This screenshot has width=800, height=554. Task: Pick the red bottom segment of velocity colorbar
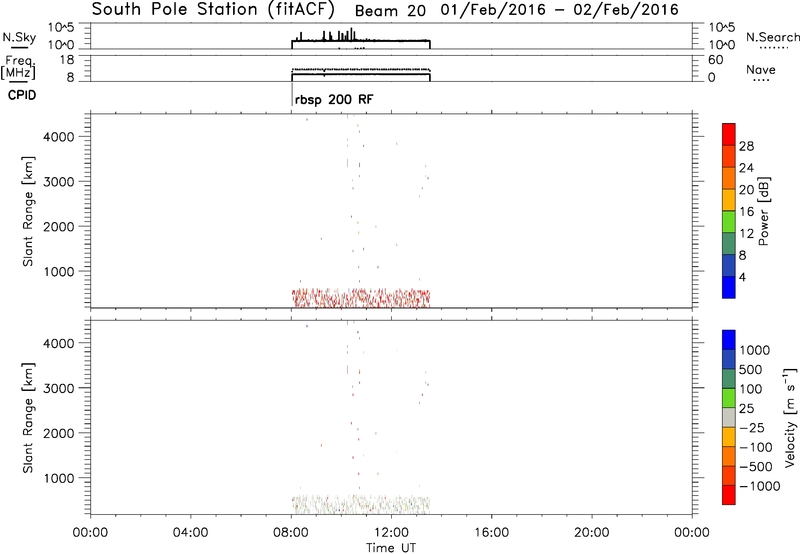click(x=729, y=495)
